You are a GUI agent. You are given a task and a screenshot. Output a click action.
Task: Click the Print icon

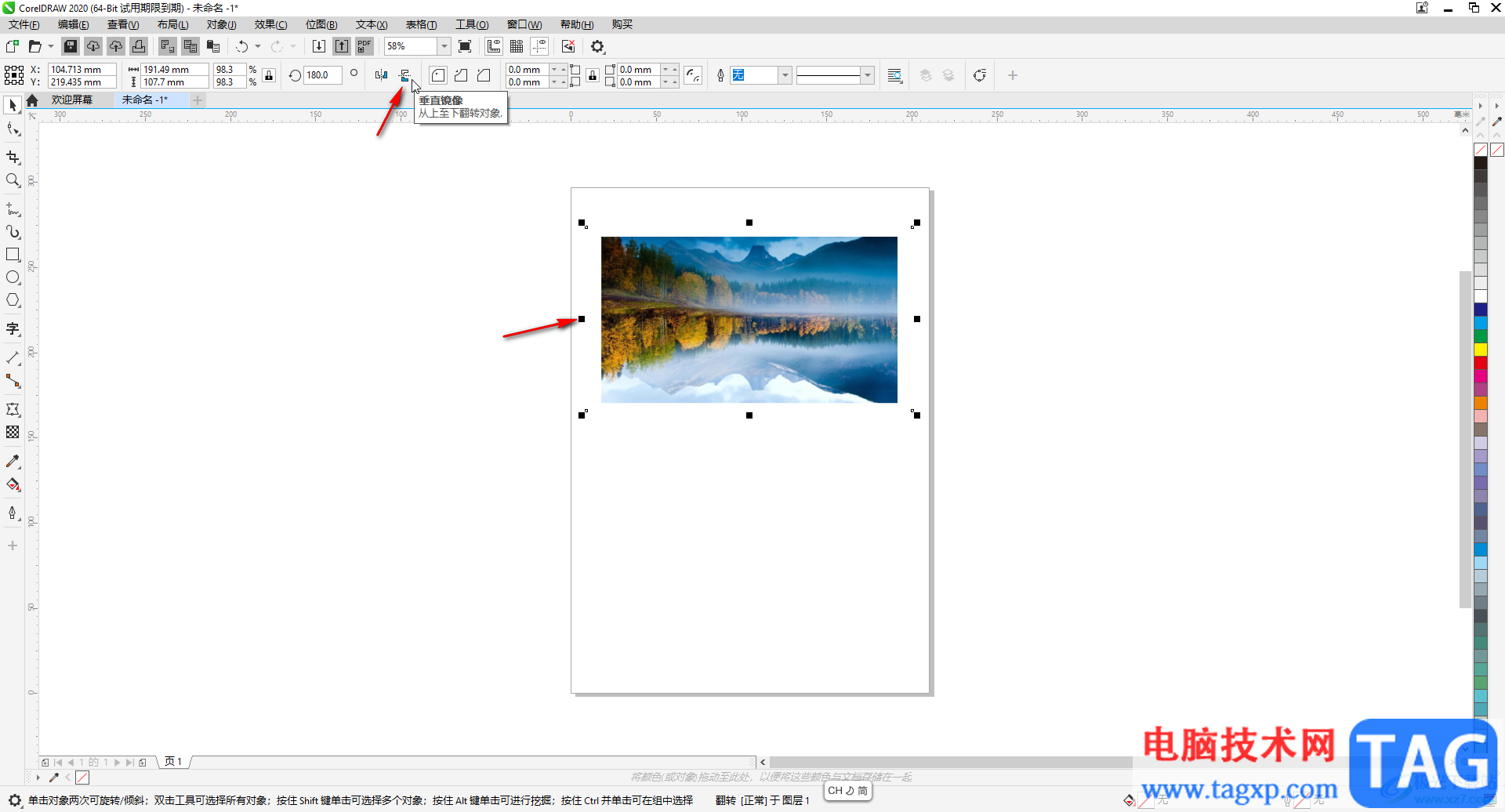click(139, 46)
